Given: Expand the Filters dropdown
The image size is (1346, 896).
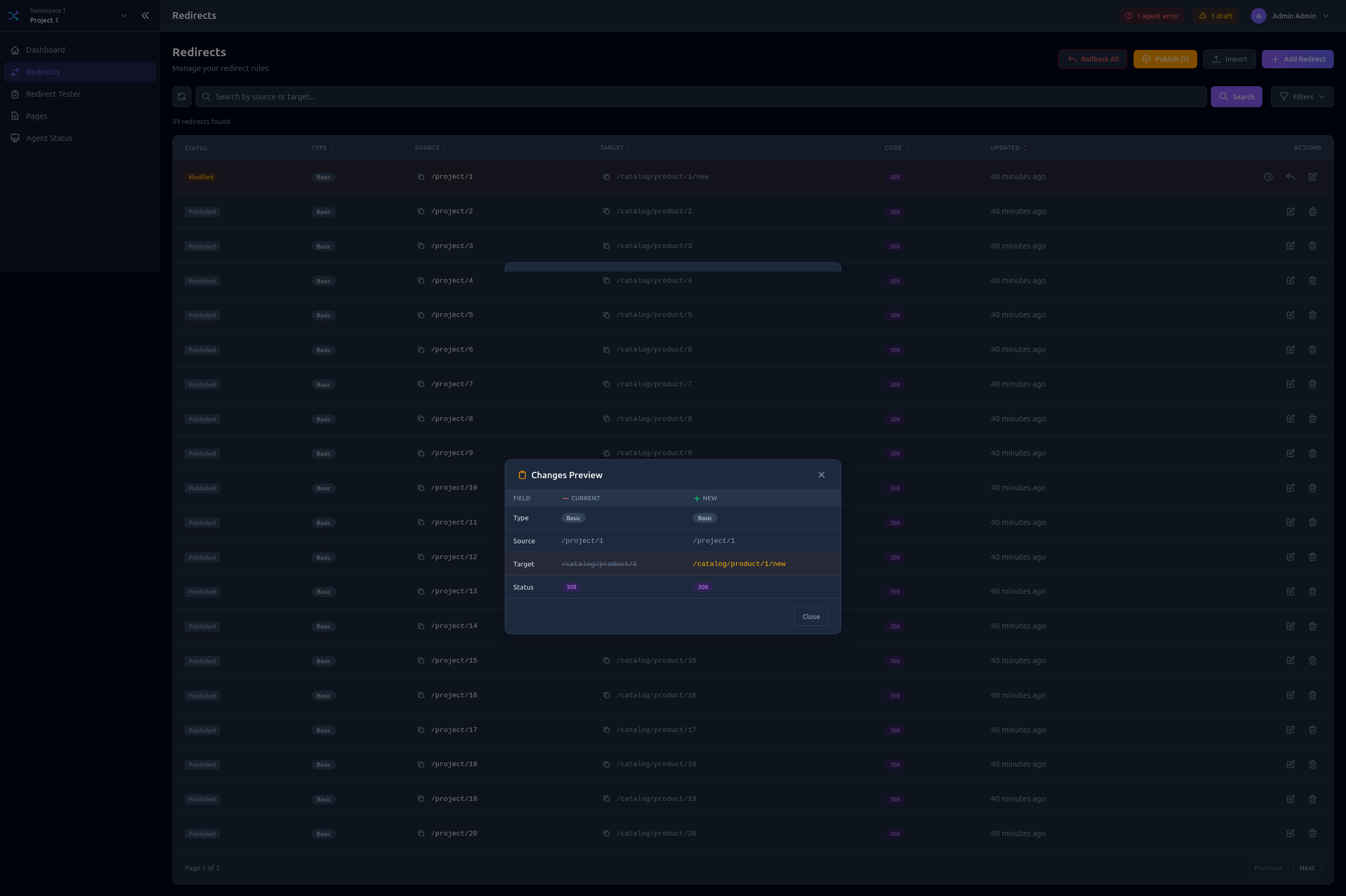Looking at the screenshot, I should 1301,97.
